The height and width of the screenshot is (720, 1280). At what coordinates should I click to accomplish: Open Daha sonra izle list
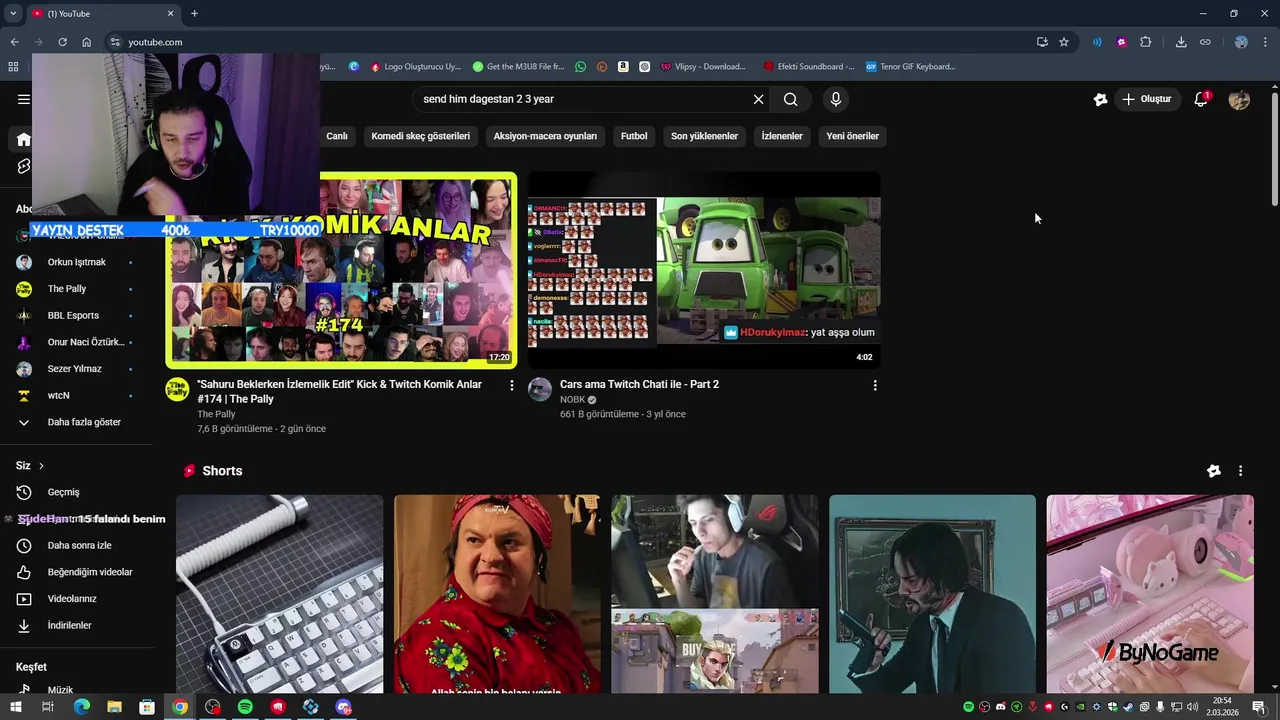(76, 545)
